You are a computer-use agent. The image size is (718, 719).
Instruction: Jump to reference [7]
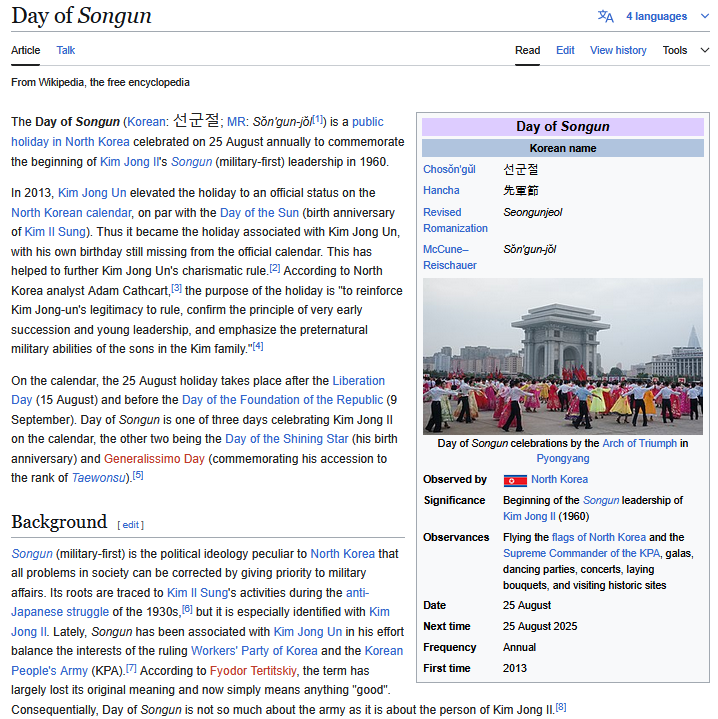[x=131, y=668]
